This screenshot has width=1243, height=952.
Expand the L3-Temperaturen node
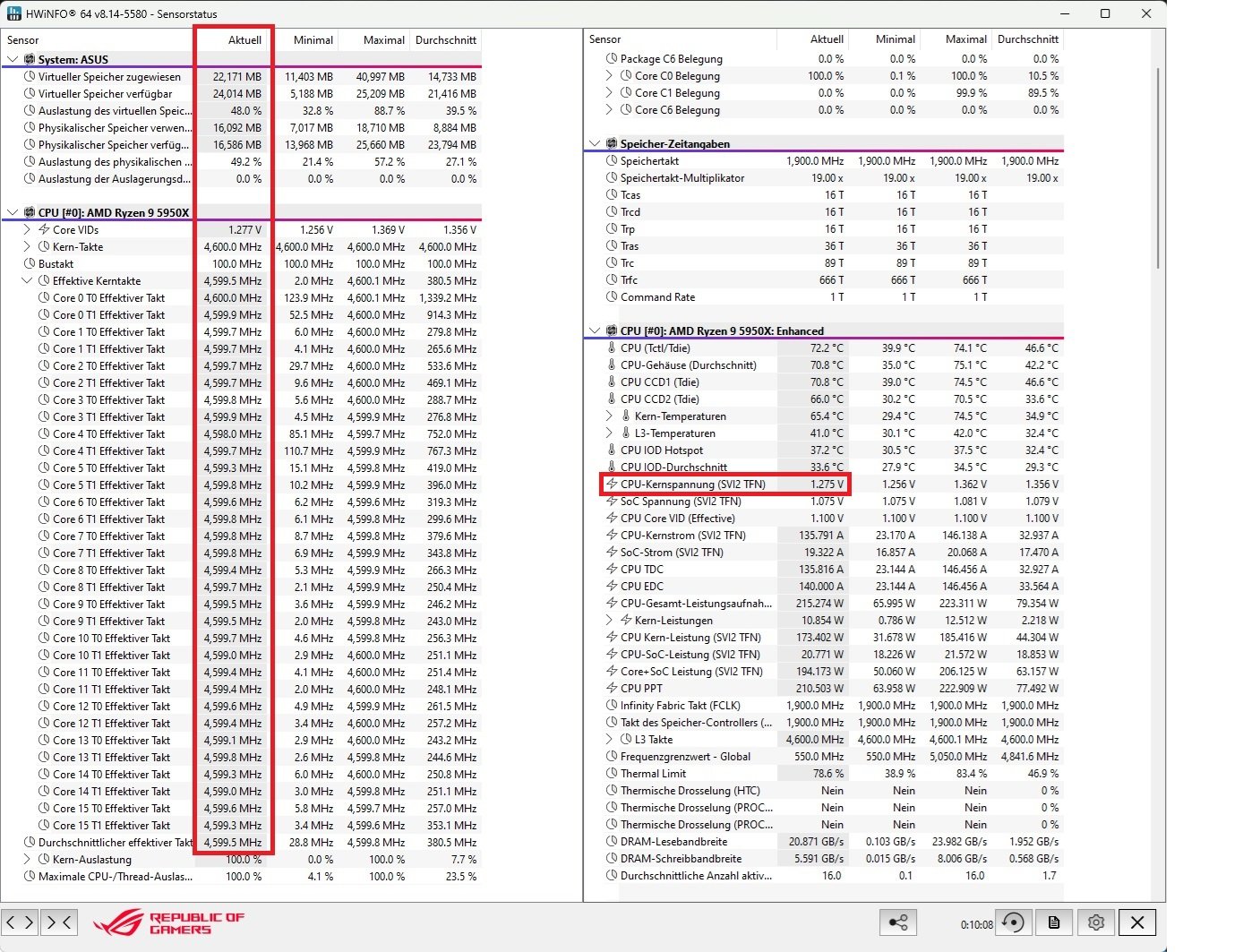click(x=610, y=433)
